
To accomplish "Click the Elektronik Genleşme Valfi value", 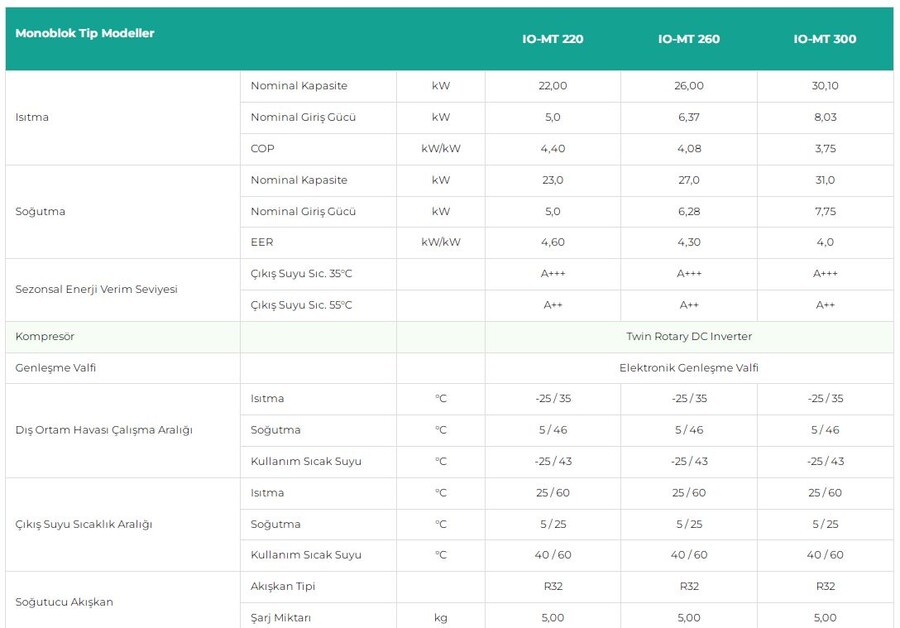I will (688, 368).
